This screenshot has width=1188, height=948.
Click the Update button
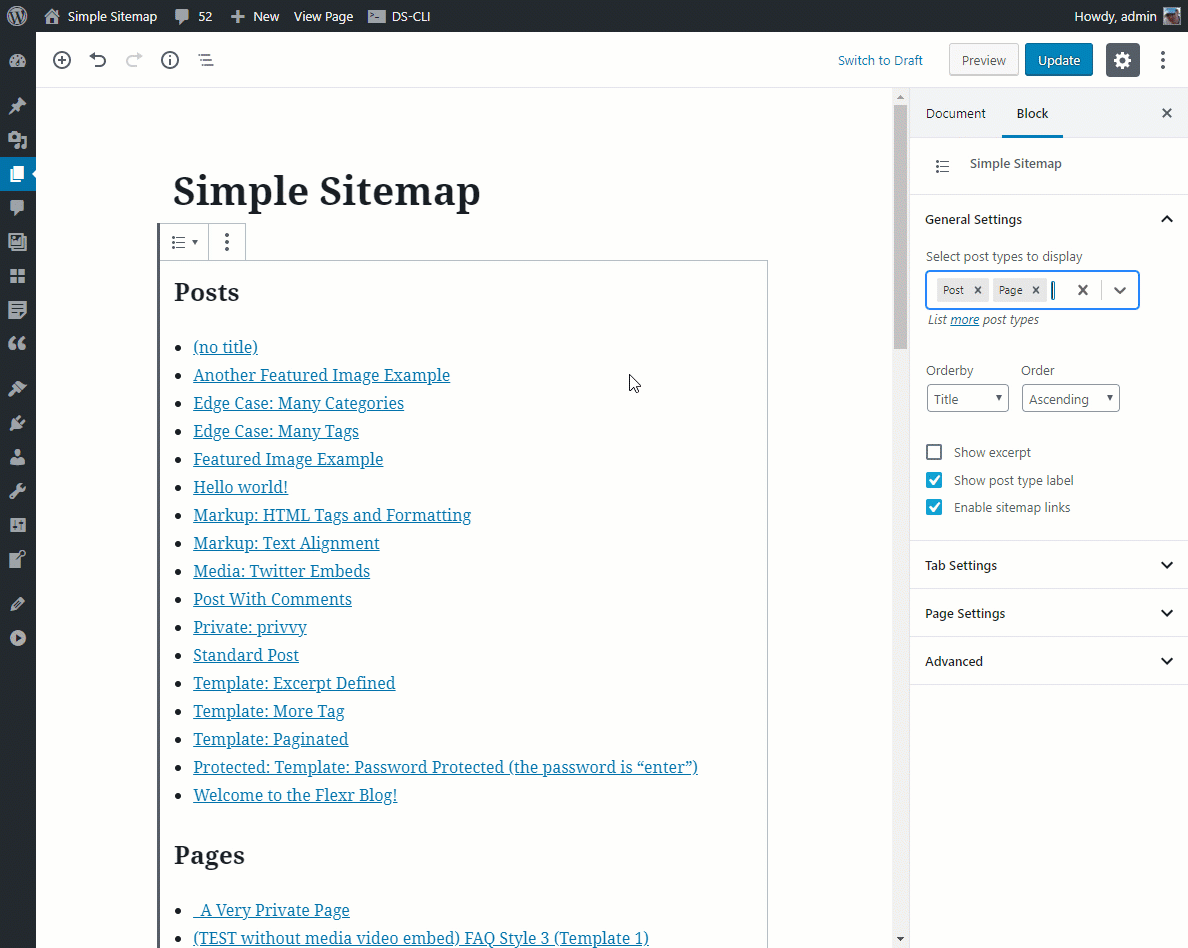1058,60
